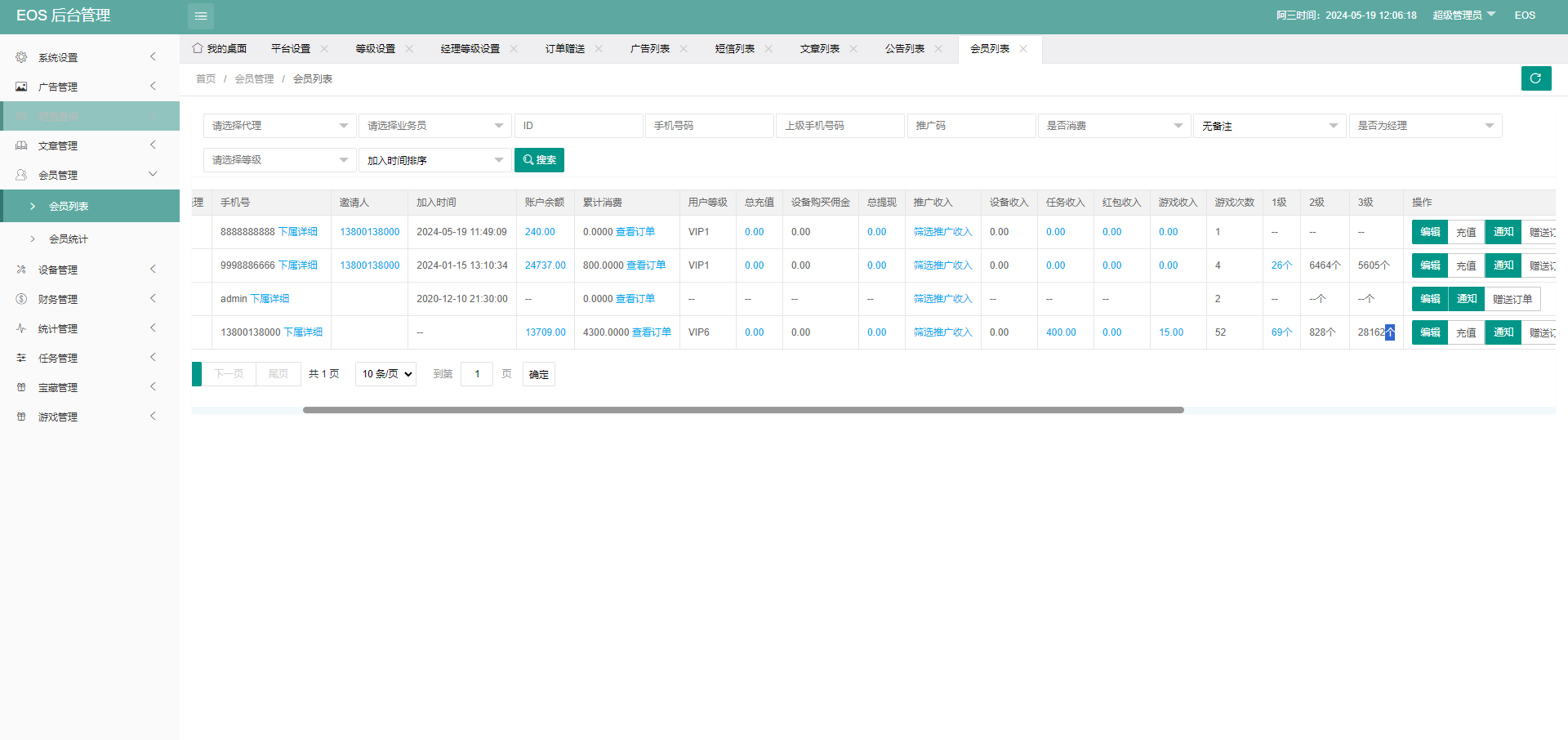1568x740 pixels.
Task: Open 下属详细 link for admin
Action: [x=269, y=299]
